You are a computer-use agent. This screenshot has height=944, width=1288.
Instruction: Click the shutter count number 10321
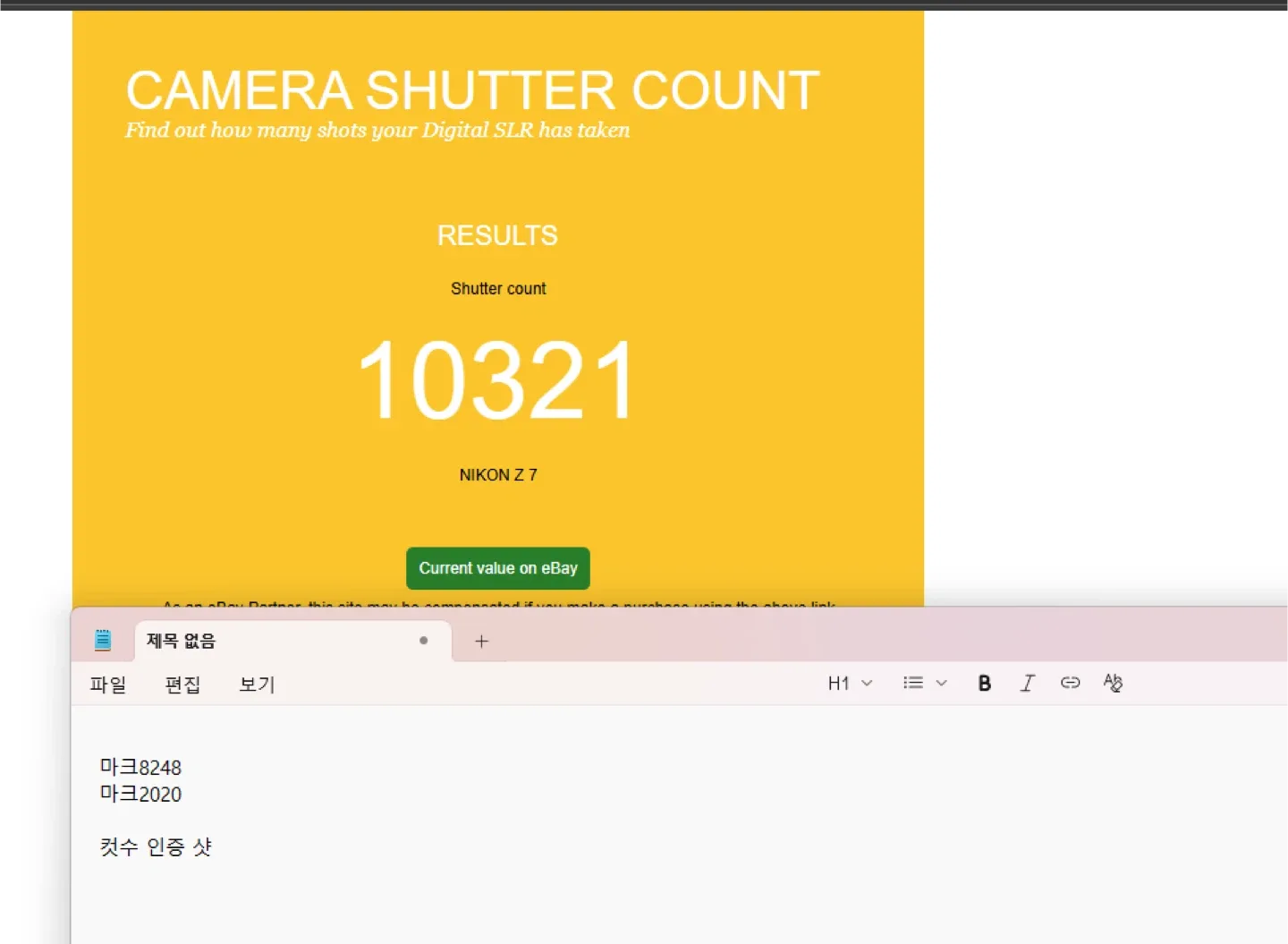[x=497, y=380]
